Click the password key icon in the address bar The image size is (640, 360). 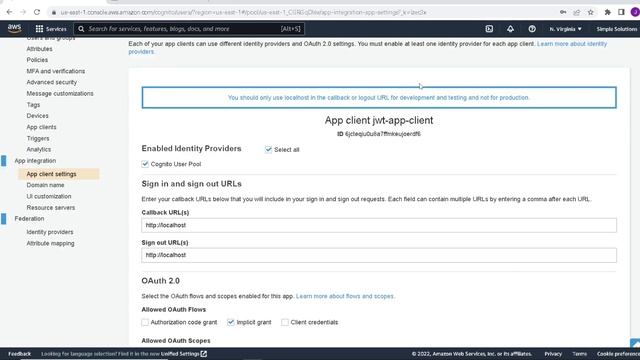point(563,12)
